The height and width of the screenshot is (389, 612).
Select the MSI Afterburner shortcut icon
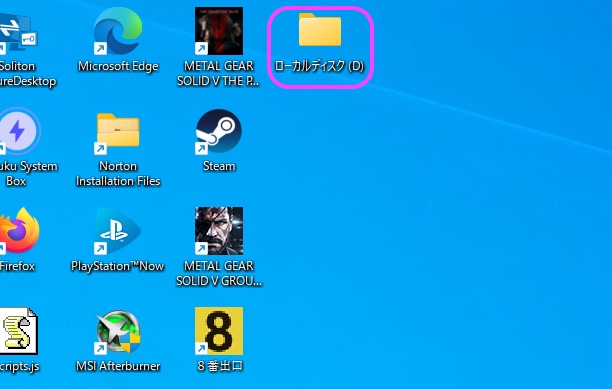pyautogui.click(x=117, y=331)
